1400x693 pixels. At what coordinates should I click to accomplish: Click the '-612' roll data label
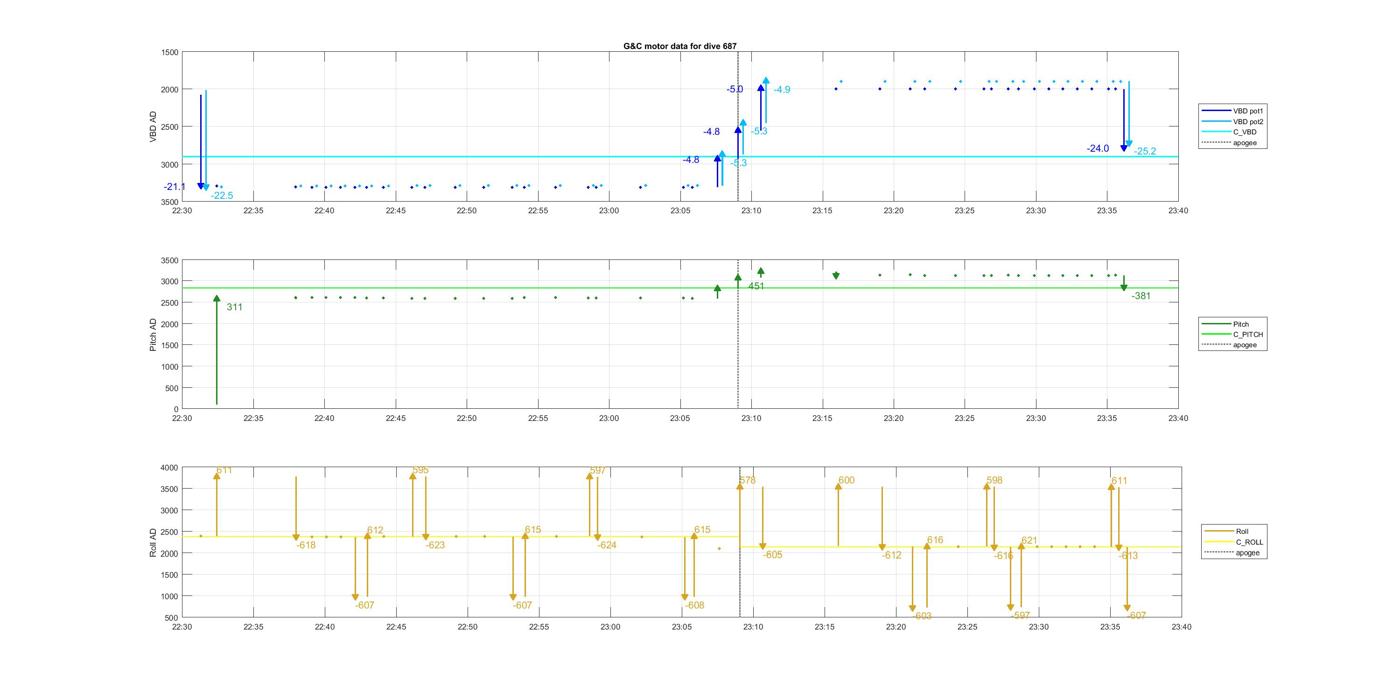pyautogui.click(x=892, y=555)
